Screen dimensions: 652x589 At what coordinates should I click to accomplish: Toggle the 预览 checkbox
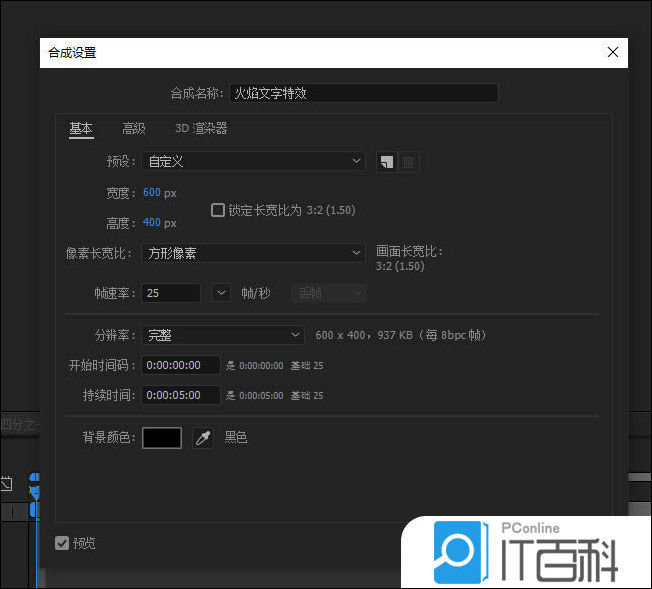pyautogui.click(x=62, y=543)
